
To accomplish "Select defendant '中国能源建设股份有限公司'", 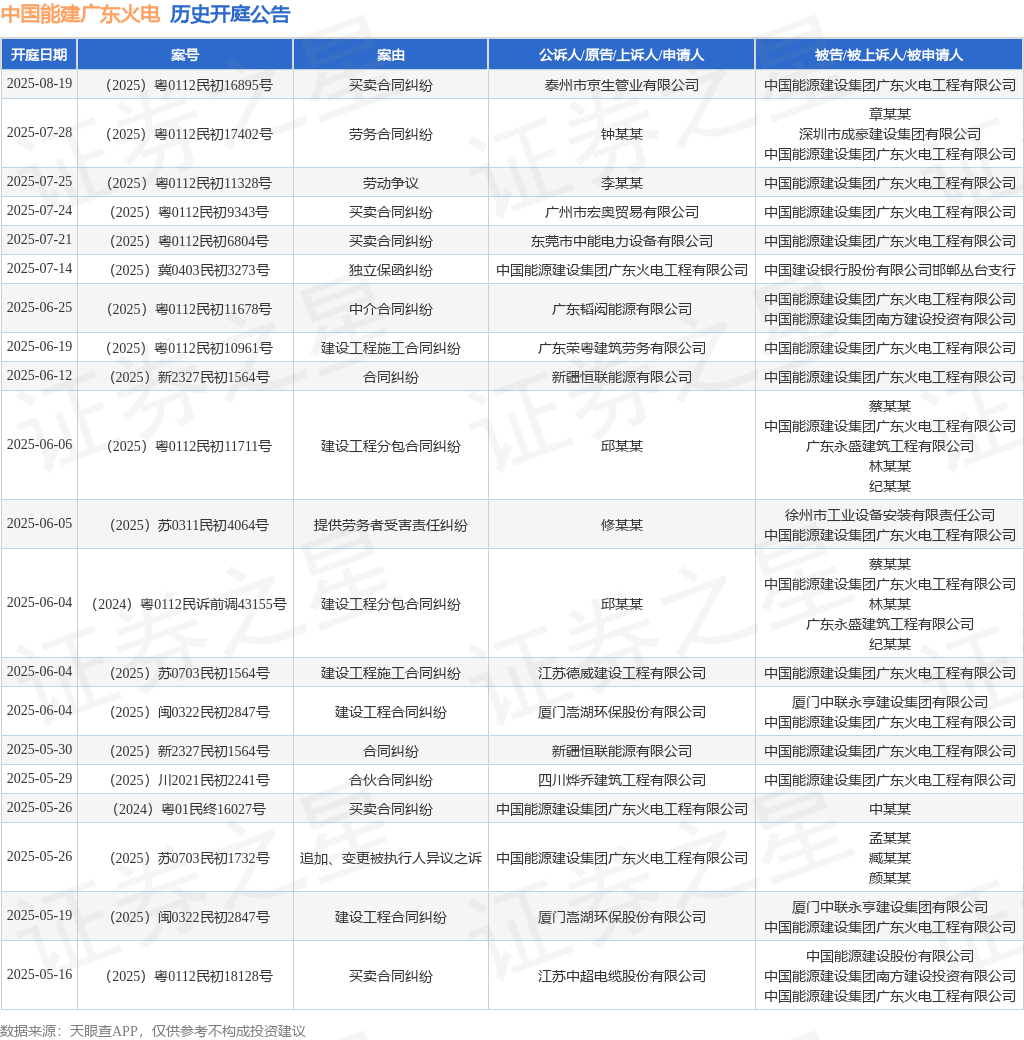I will (x=889, y=956).
